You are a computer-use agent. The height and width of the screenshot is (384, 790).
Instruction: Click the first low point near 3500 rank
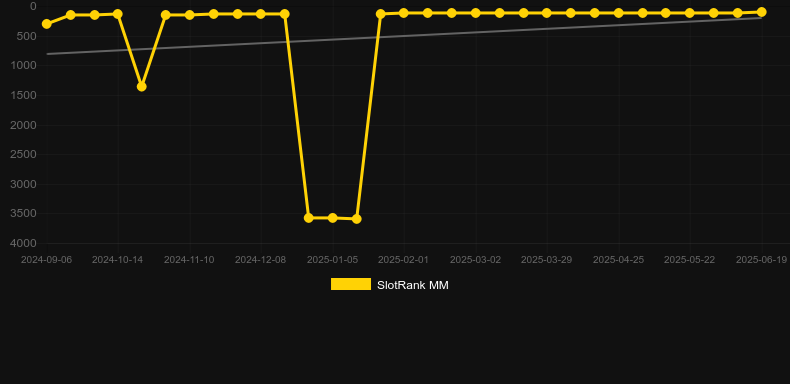coord(309,218)
